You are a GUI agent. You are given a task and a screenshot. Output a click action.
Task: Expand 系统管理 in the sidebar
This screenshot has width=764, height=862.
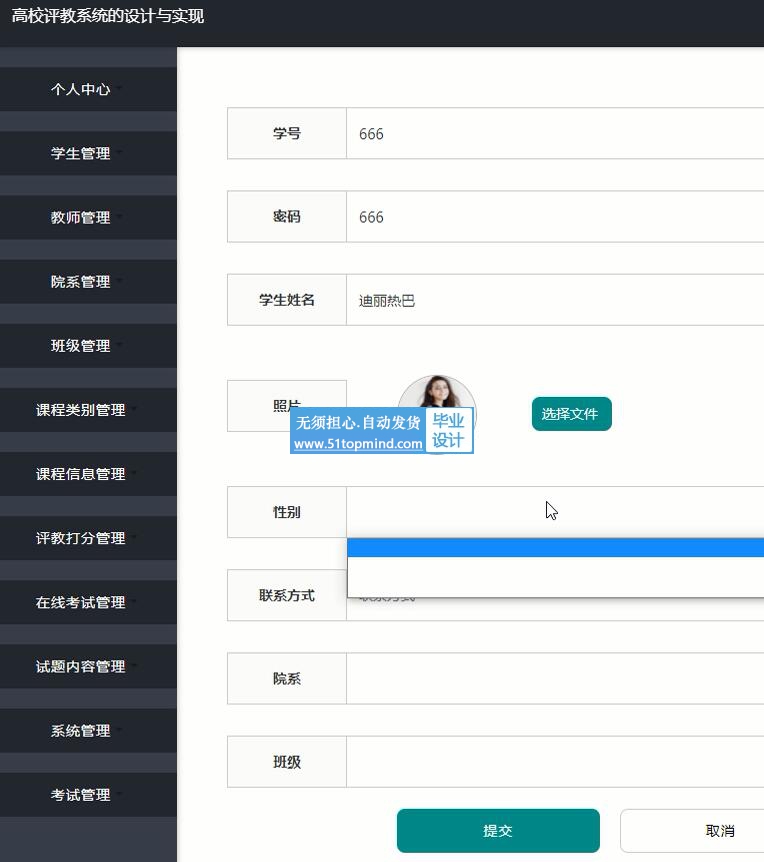click(88, 731)
